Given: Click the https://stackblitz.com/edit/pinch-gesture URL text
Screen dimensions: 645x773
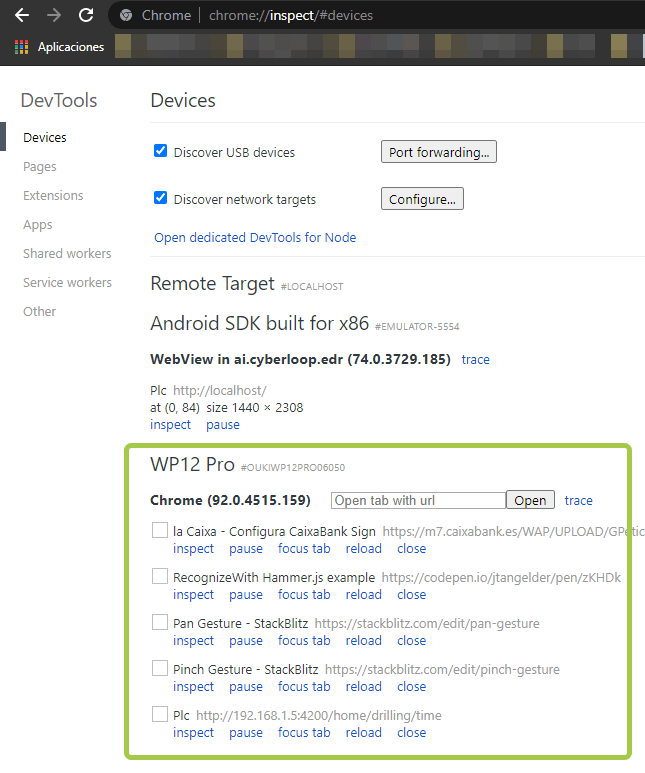Looking at the screenshot, I should click(x=442, y=669).
